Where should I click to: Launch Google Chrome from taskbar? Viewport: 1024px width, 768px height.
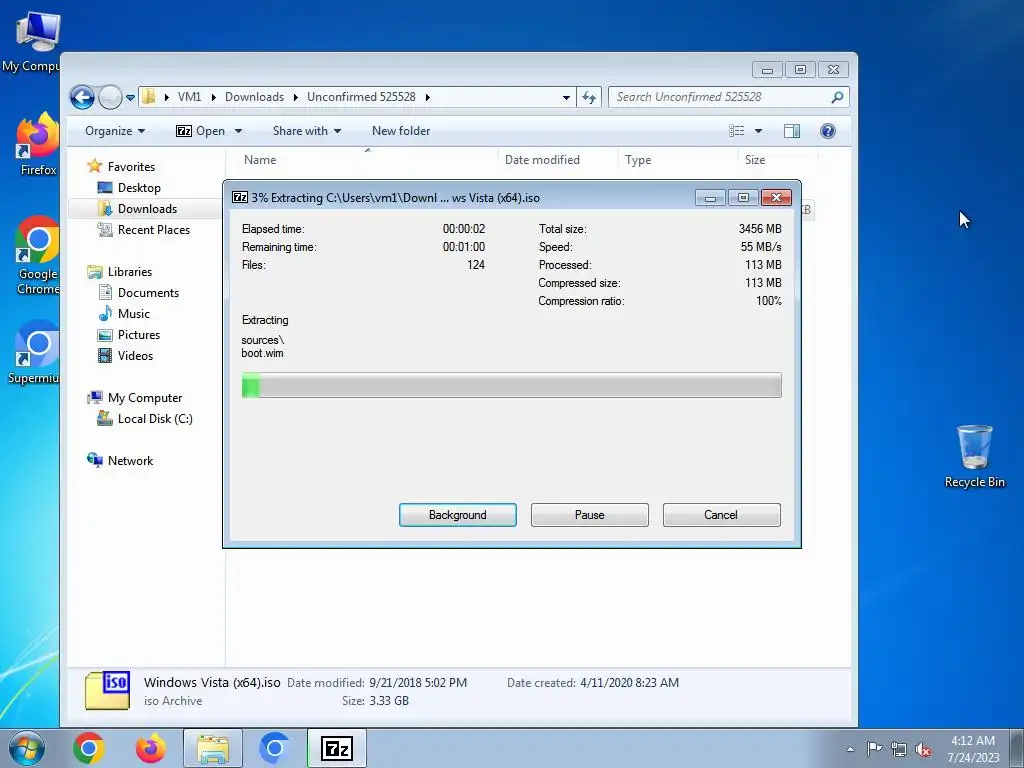tap(89, 748)
